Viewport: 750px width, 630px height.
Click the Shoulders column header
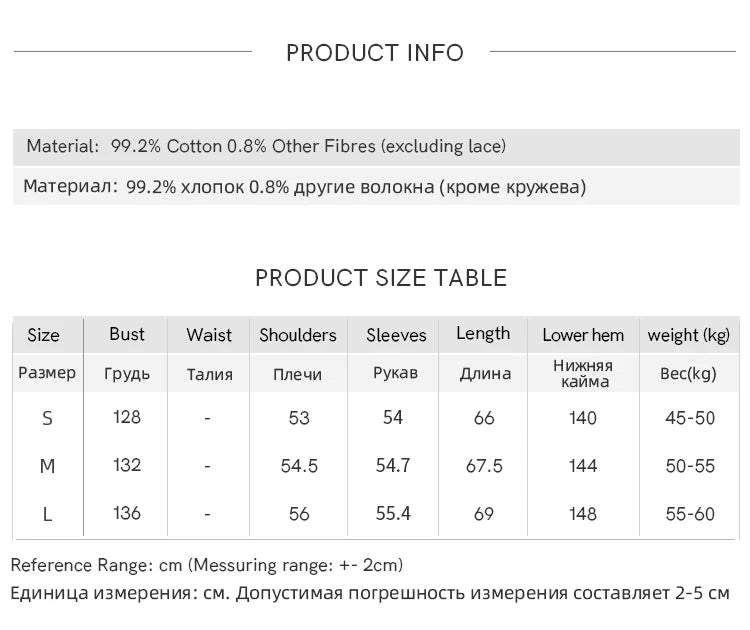click(298, 335)
